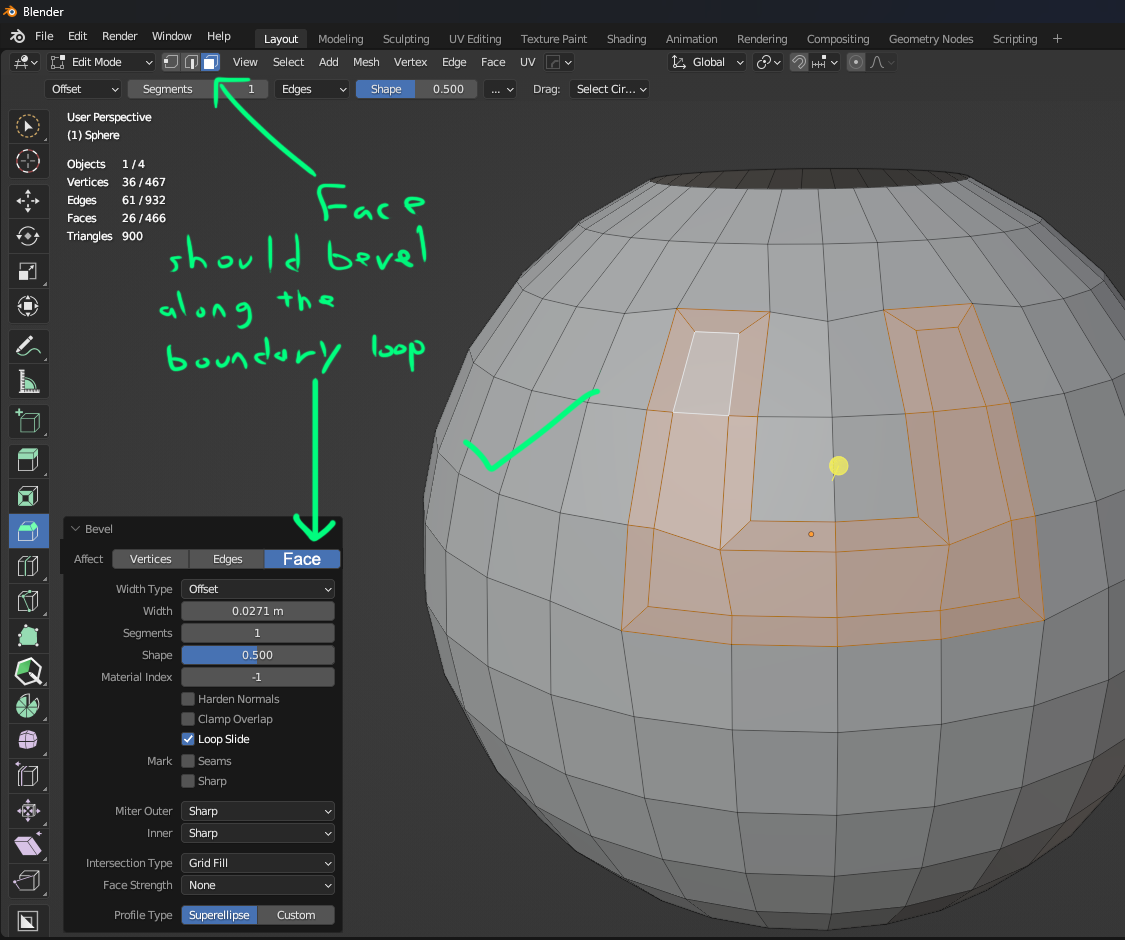The height and width of the screenshot is (940, 1125).
Task: Adjust the Shape slider in Bevel panel
Action: pyautogui.click(x=258, y=655)
